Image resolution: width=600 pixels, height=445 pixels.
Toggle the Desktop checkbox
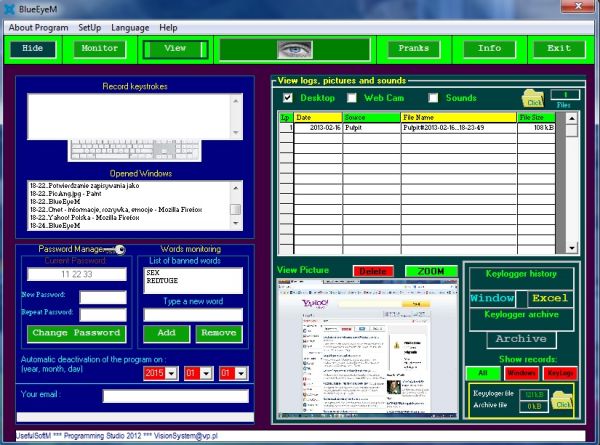[288, 98]
